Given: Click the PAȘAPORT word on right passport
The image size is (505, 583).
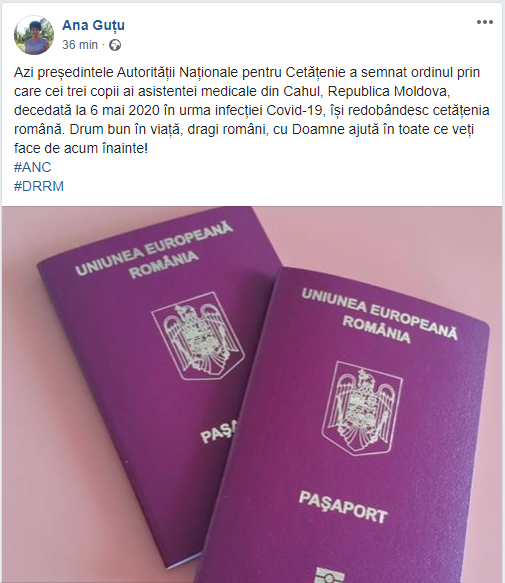Looking at the screenshot, I should 343,507.
